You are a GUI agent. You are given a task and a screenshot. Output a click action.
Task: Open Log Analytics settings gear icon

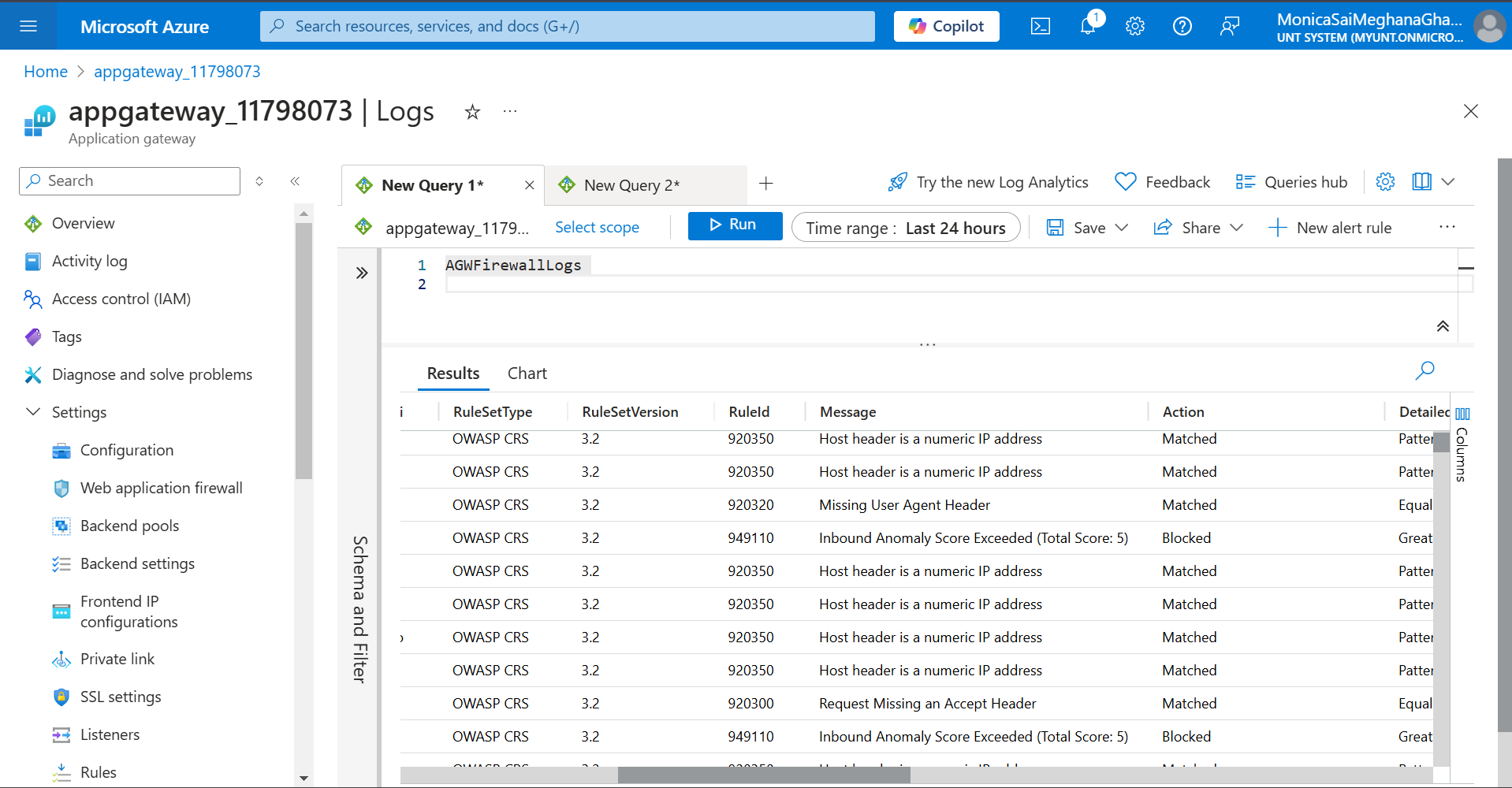(1385, 182)
